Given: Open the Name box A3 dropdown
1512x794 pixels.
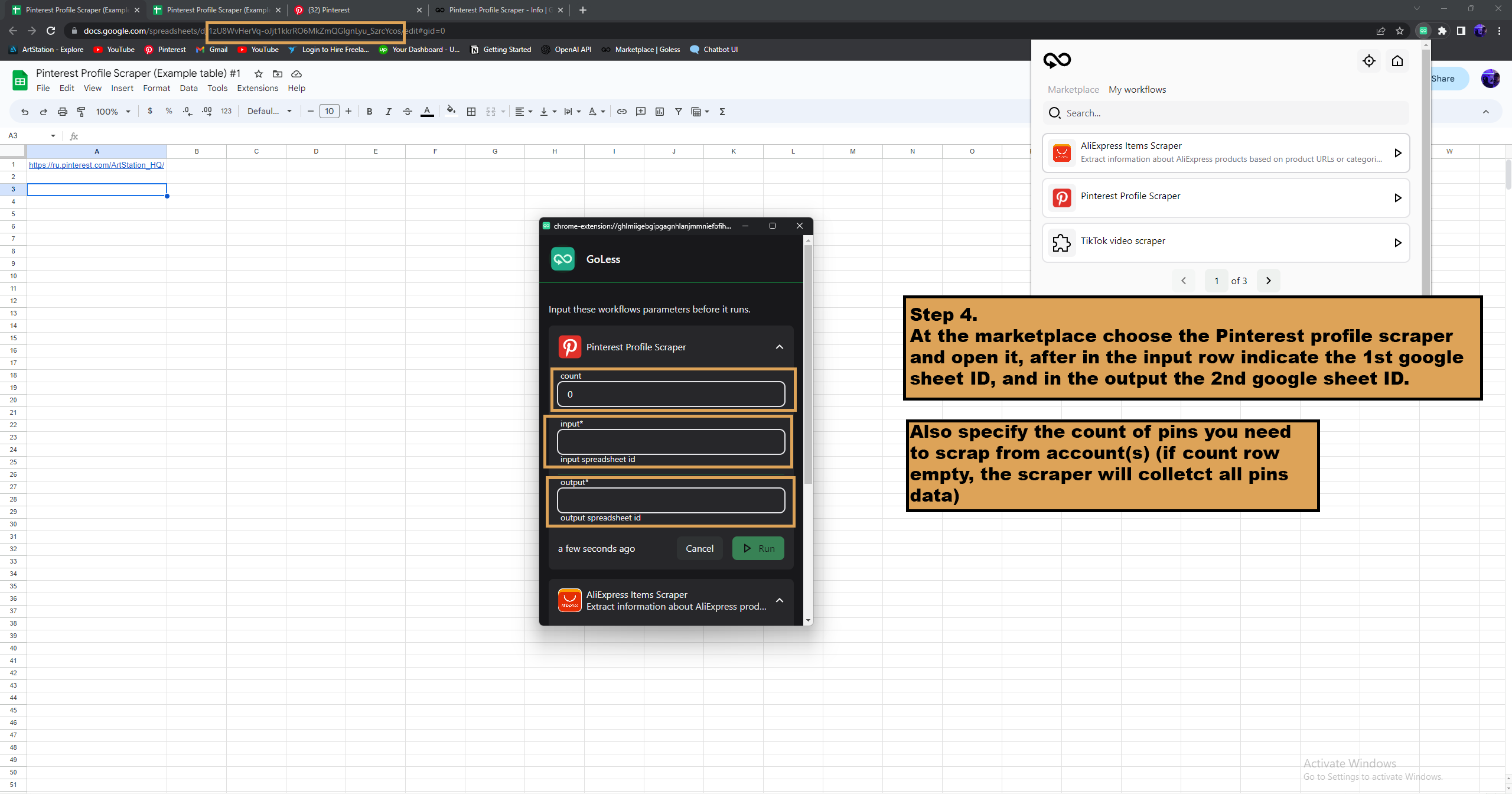Looking at the screenshot, I should coord(53,136).
